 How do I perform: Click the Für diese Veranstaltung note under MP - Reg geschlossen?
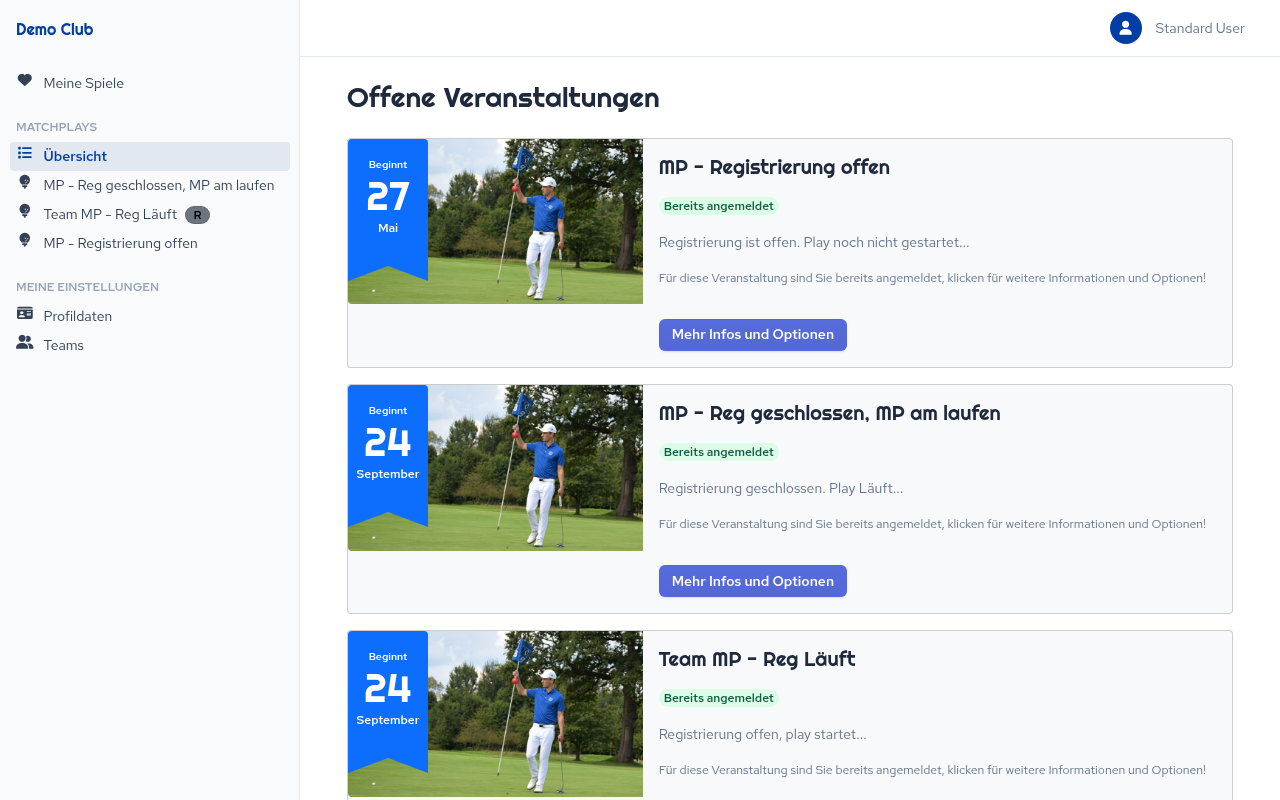932,524
